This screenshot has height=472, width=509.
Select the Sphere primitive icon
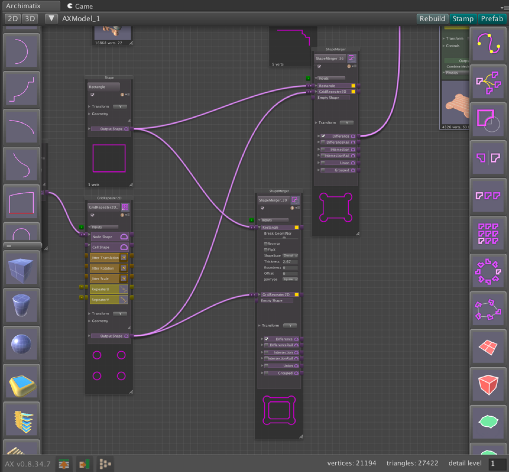(x=22, y=344)
